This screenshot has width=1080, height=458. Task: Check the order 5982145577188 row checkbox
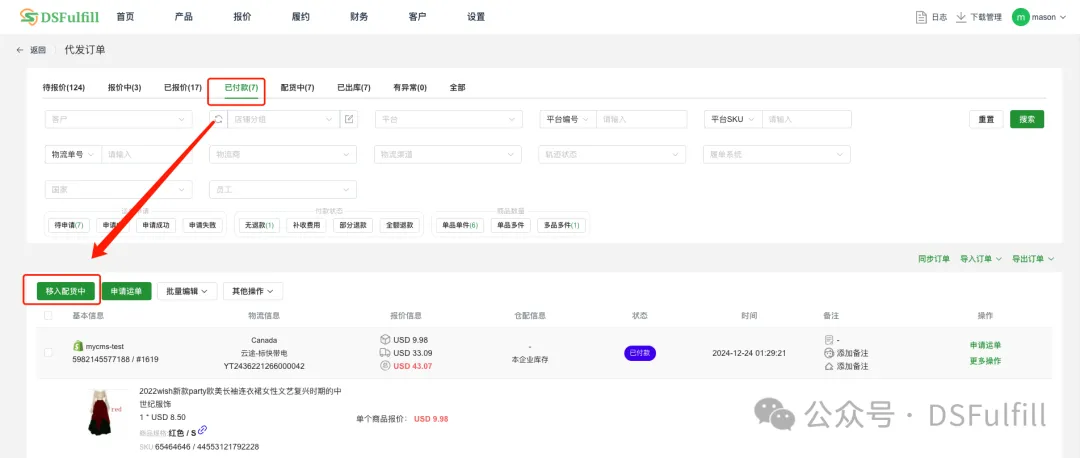coord(48,353)
